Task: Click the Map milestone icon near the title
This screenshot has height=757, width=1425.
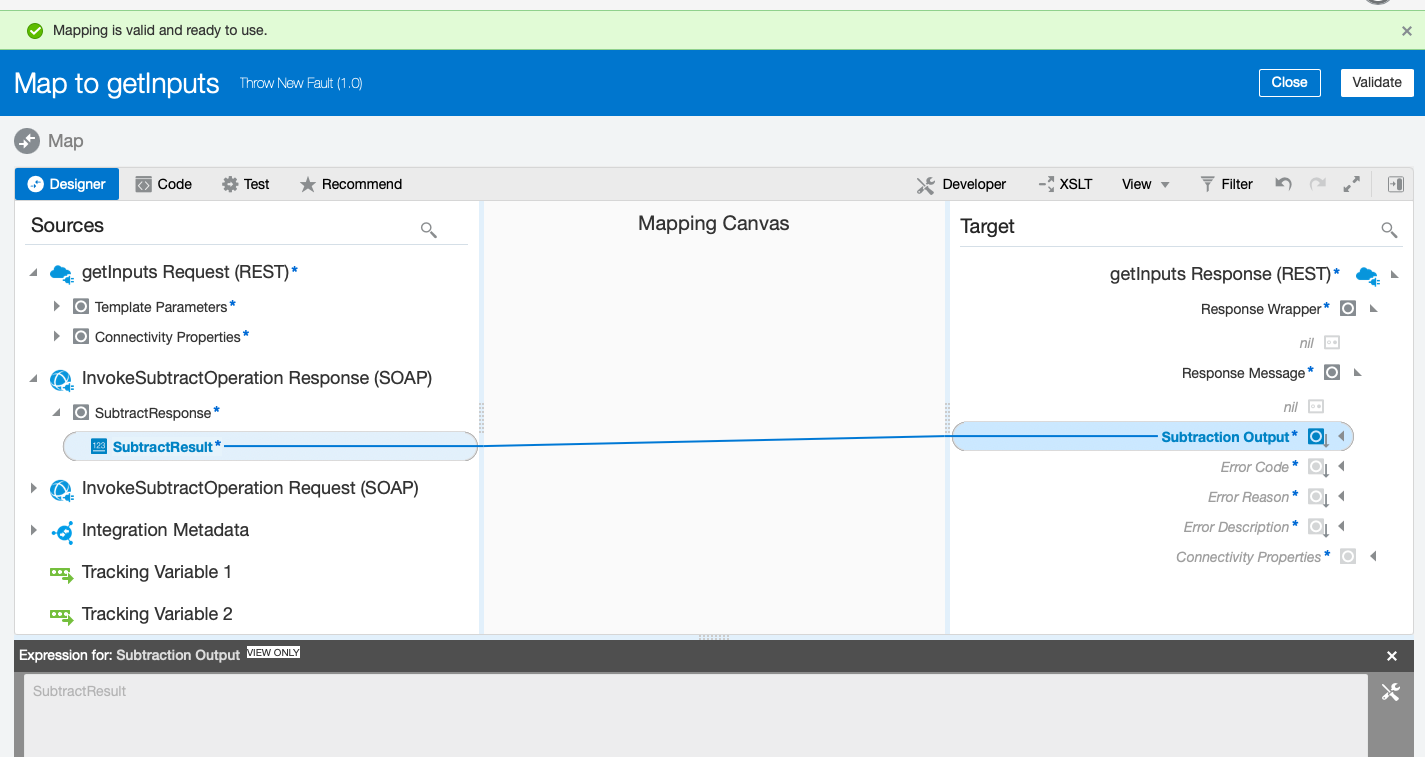Action: tap(27, 141)
